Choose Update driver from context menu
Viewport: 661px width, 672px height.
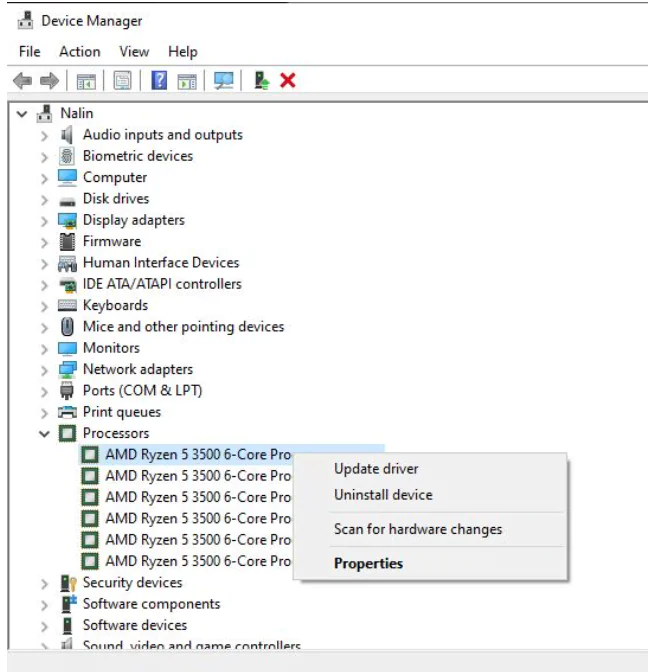376,469
